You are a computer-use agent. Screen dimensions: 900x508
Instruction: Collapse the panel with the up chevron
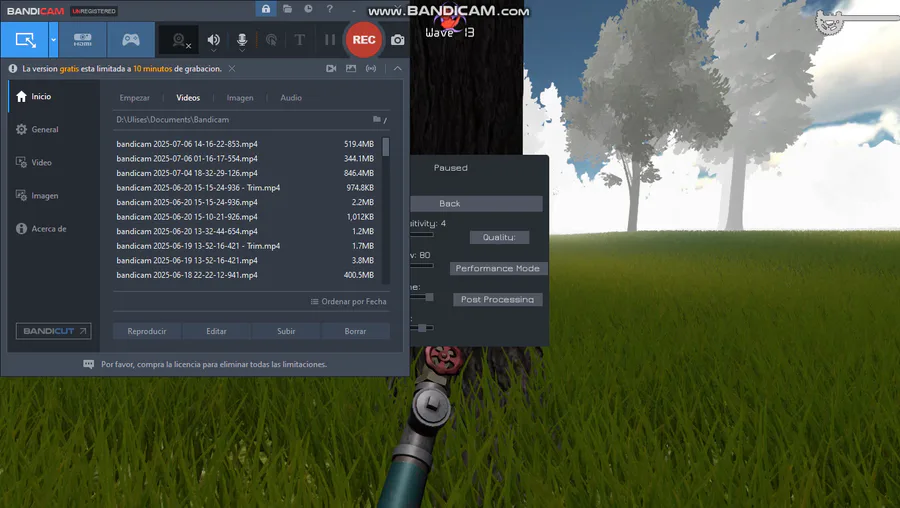398,68
